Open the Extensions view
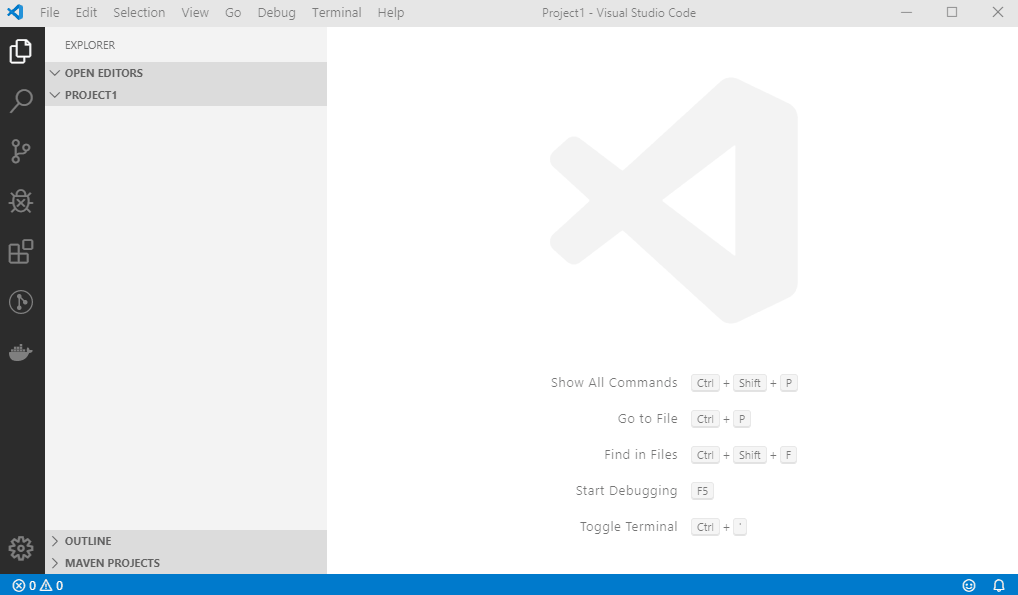The width and height of the screenshot is (1018, 595). pos(21,251)
